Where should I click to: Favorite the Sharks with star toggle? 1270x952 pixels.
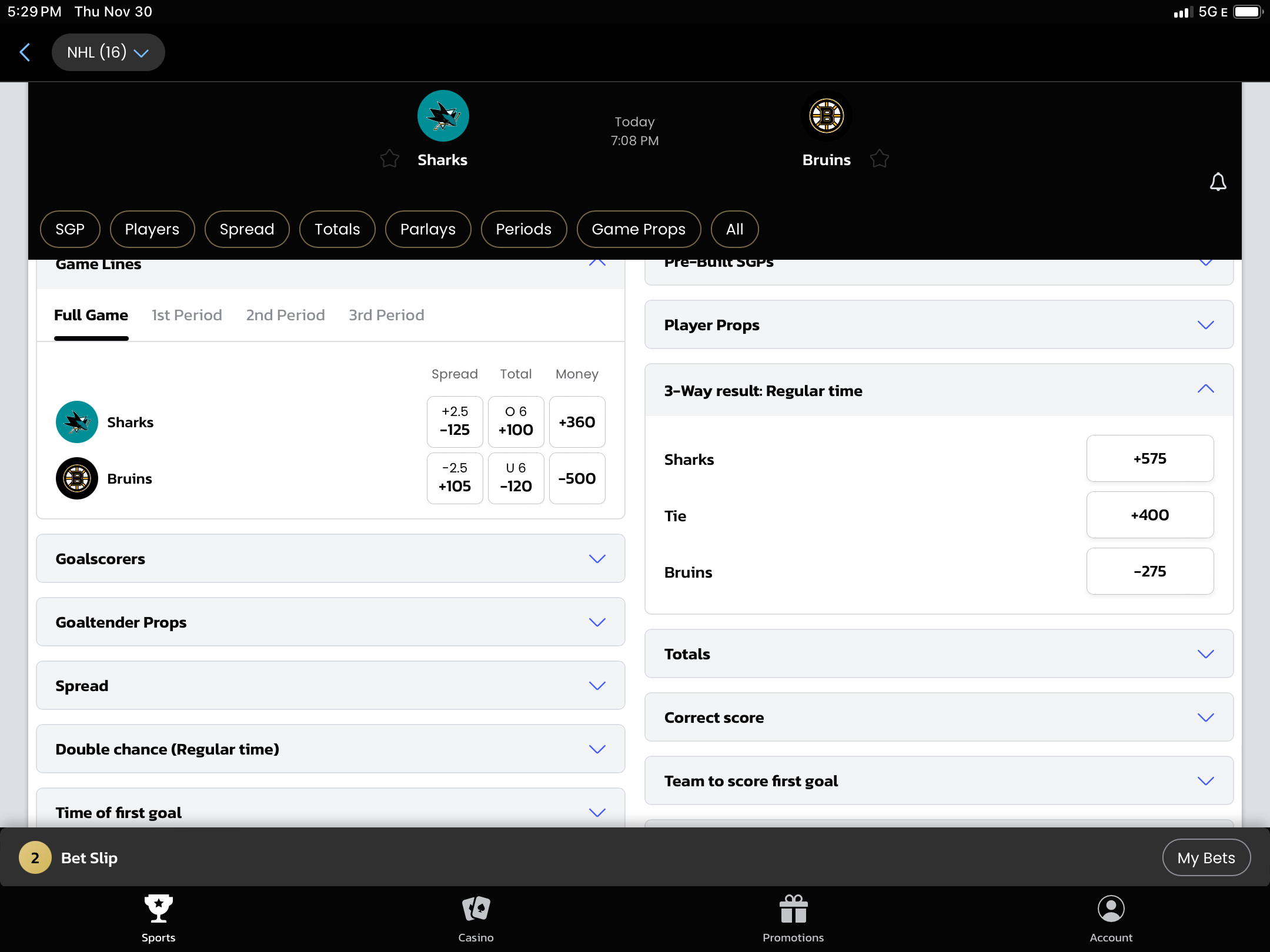tap(389, 159)
